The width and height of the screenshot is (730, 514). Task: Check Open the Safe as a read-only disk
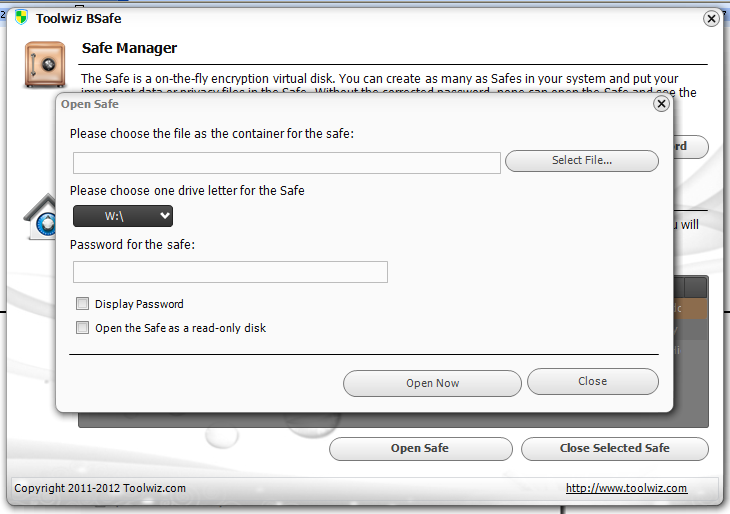pos(82,328)
